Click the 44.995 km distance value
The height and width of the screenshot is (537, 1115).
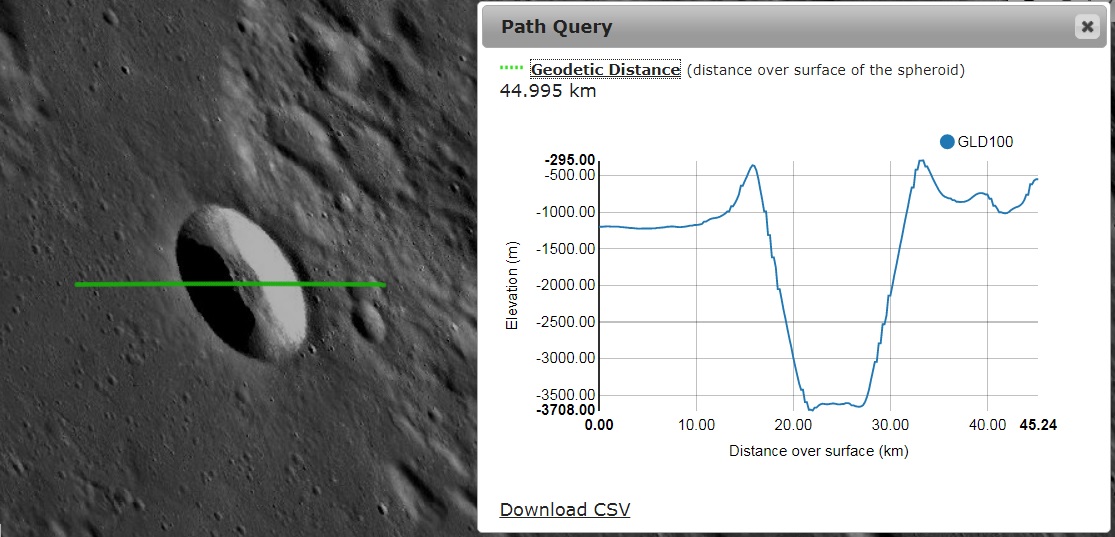point(547,91)
